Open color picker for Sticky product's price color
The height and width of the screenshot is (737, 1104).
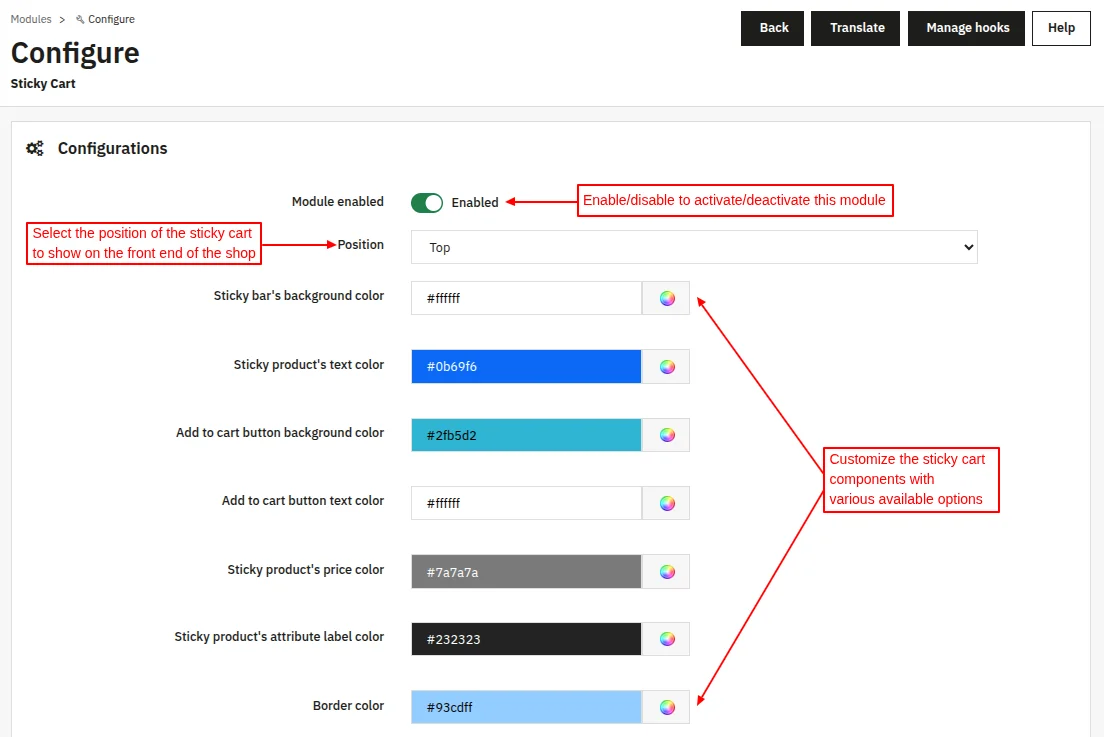point(666,572)
